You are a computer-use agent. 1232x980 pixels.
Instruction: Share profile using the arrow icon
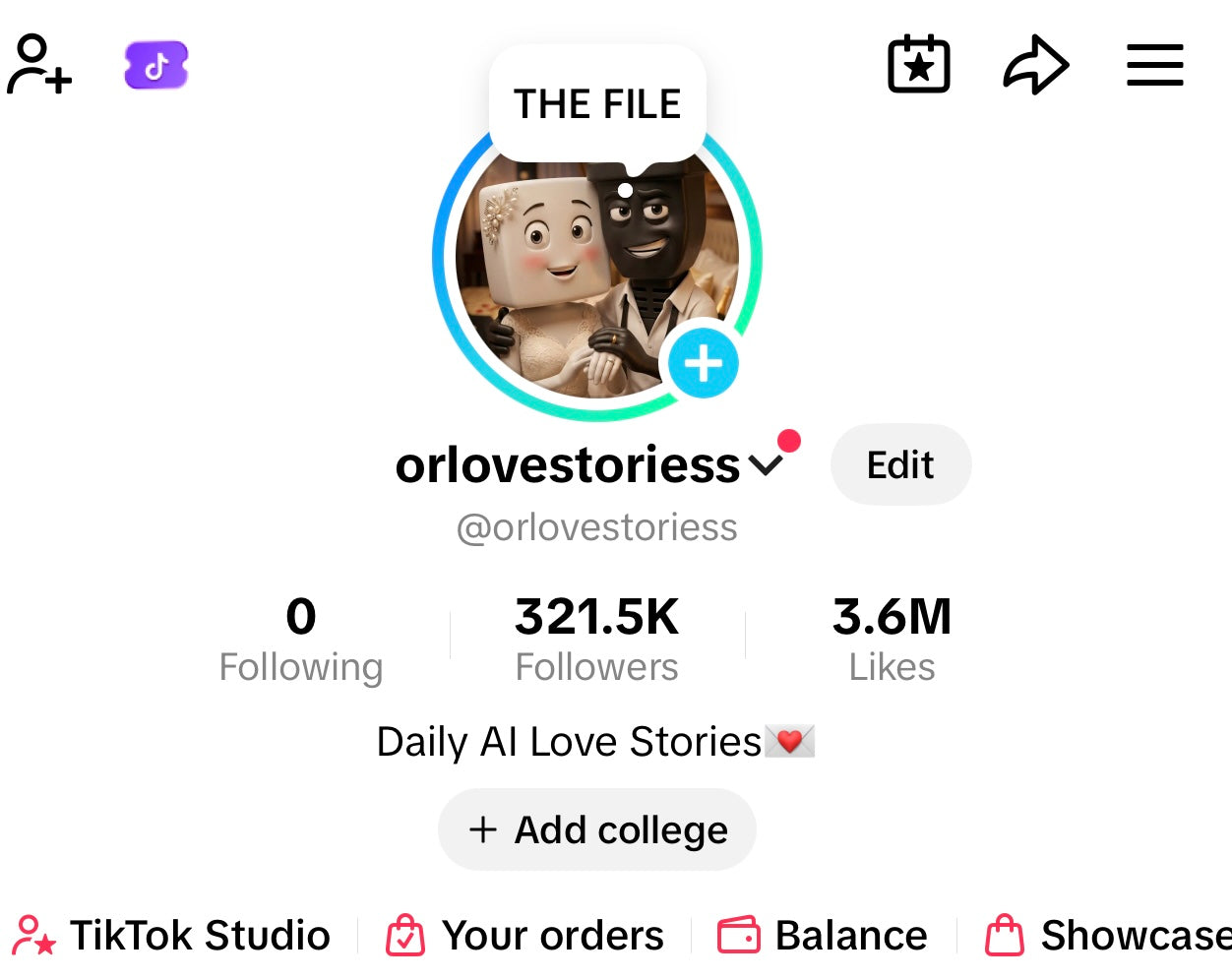tap(1036, 65)
